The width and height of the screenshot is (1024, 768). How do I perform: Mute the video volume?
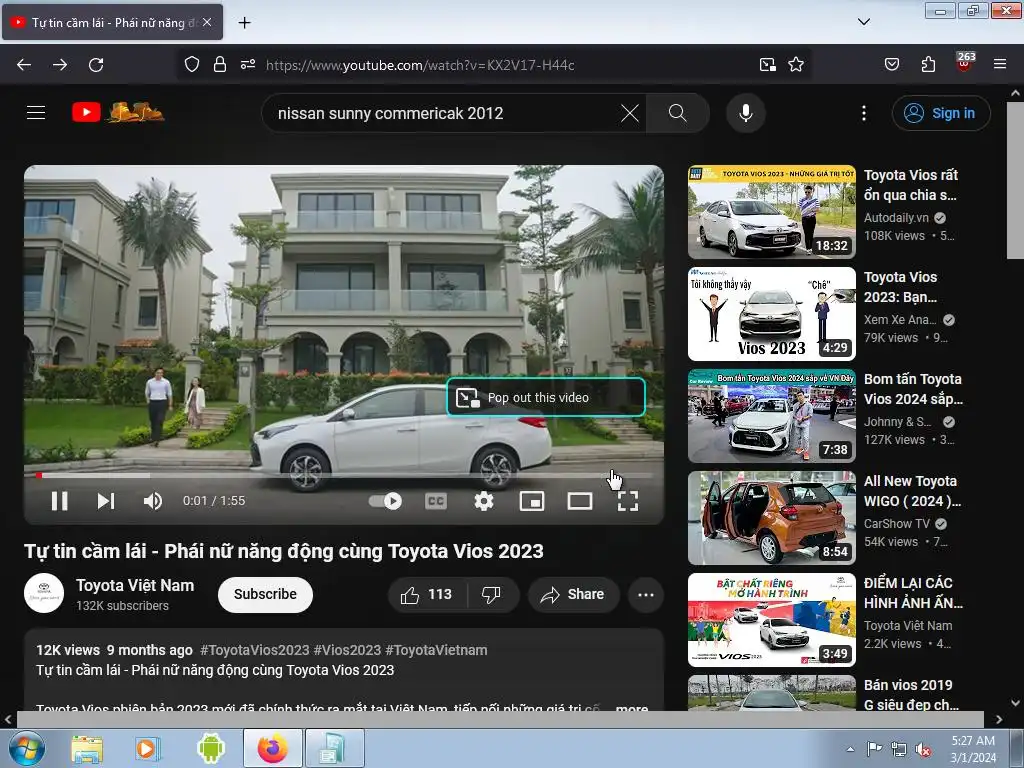pyautogui.click(x=153, y=501)
